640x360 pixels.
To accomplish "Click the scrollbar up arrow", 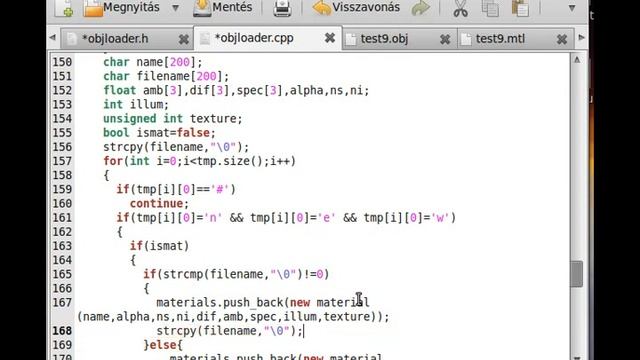I will [577, 60].
